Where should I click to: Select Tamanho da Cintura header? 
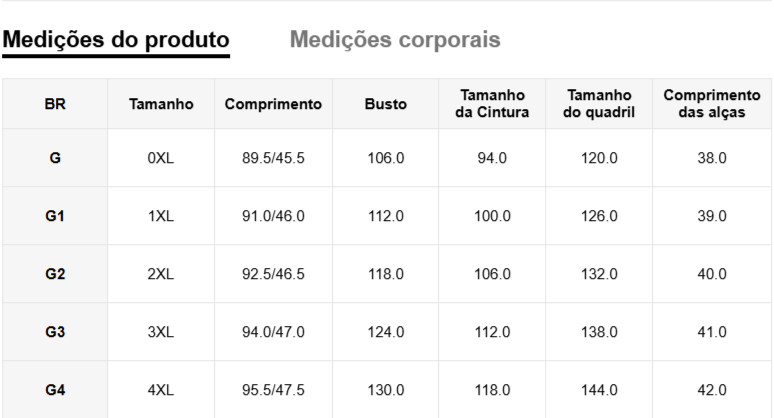[x=492, y=104]
